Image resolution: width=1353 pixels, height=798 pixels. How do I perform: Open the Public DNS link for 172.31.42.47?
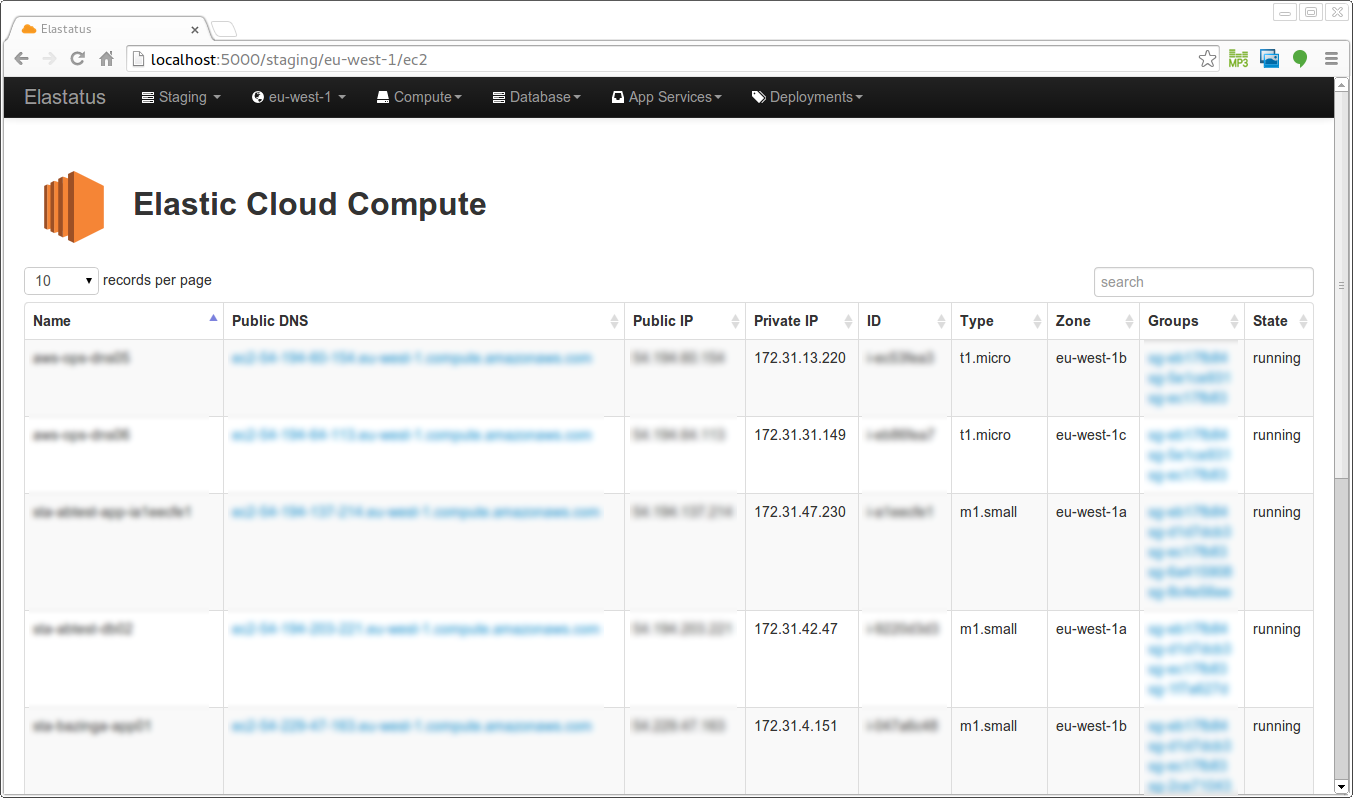(x=416, y=629)
